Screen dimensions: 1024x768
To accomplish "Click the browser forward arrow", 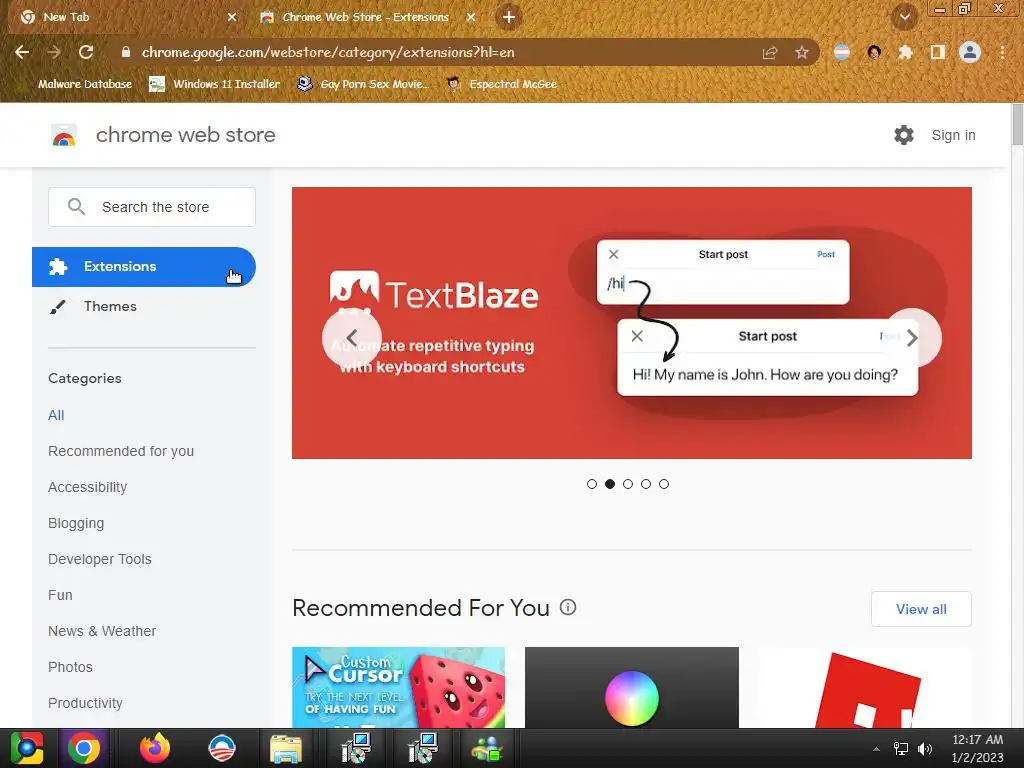I will 54,52.
